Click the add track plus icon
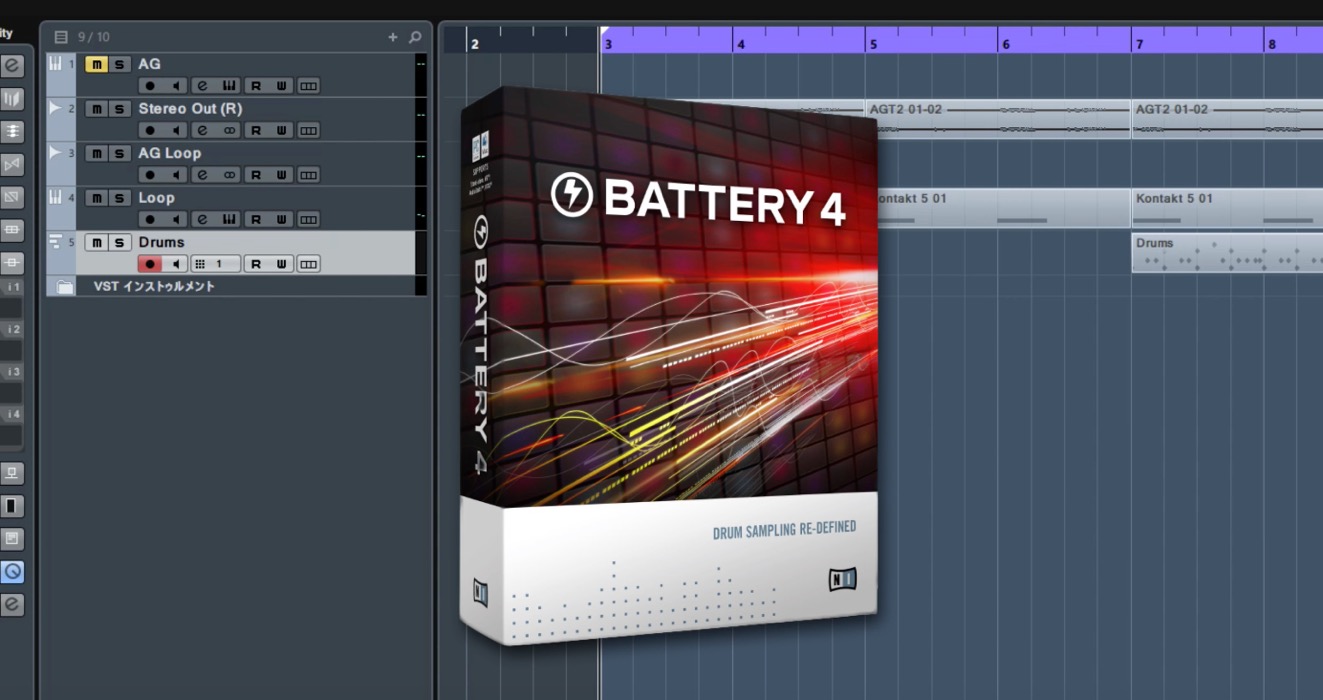Image resolution: width=1323 pixels, height=700 pixels. (393, 37)
